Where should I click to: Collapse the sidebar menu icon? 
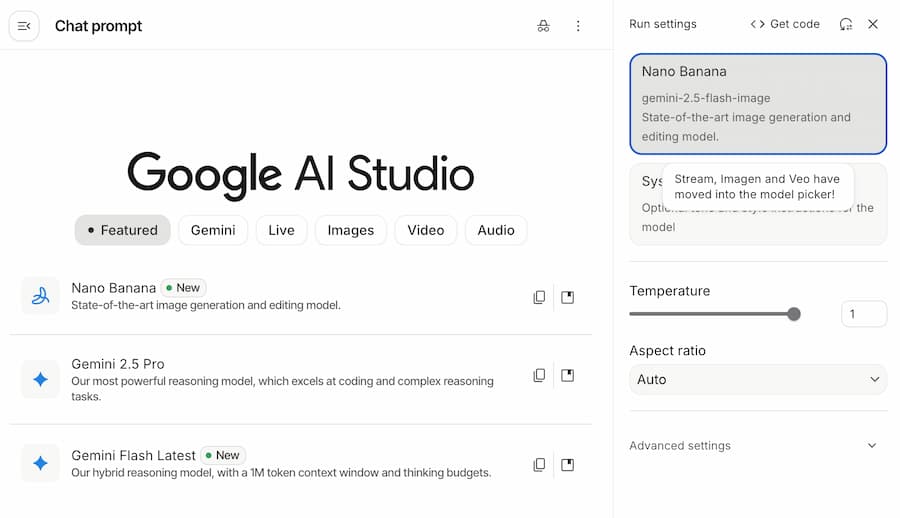pyautogui.click(x=24, y=26)
